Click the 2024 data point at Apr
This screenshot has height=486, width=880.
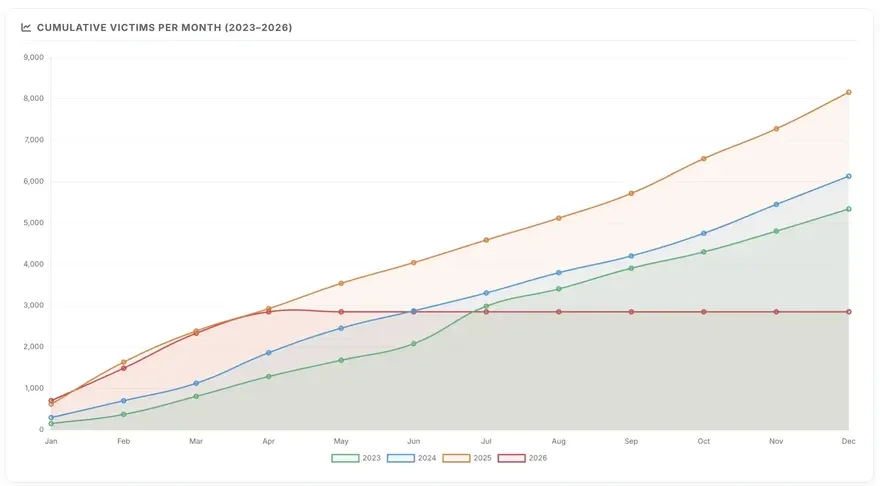(269, 352)
